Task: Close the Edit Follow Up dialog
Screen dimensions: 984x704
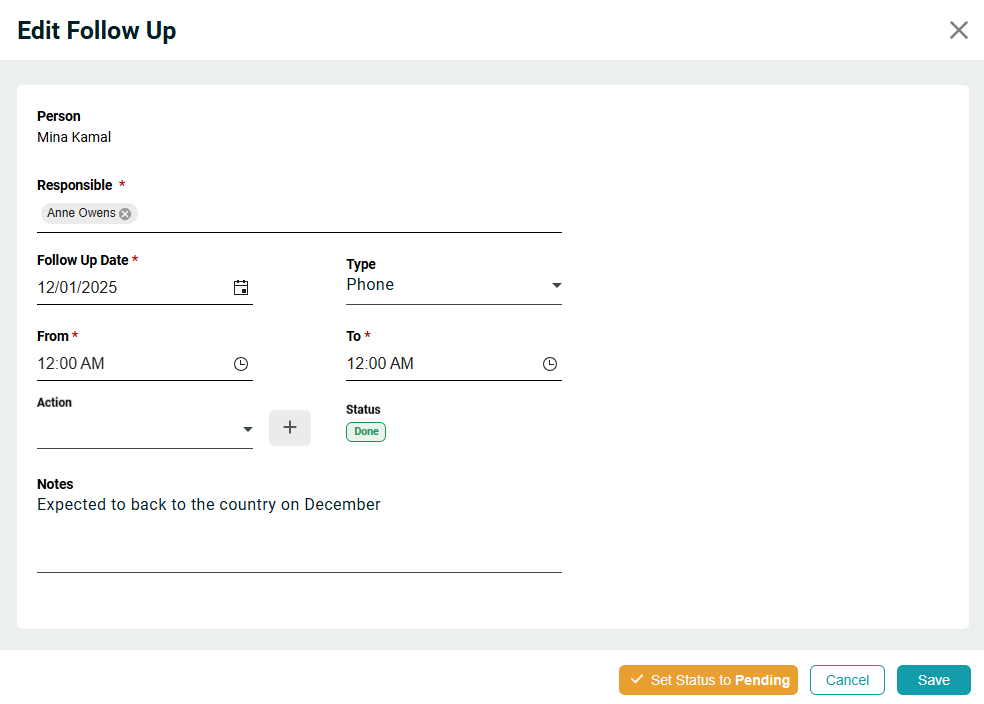Action: [958, 30]
